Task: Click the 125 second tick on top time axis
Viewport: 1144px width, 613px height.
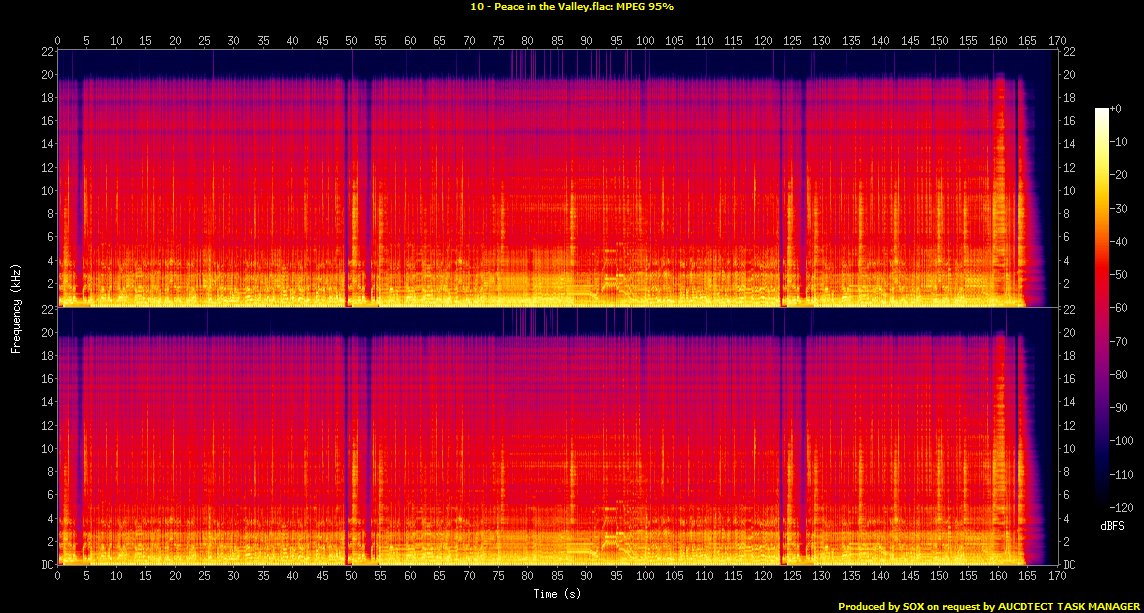Action: (792, 41)
